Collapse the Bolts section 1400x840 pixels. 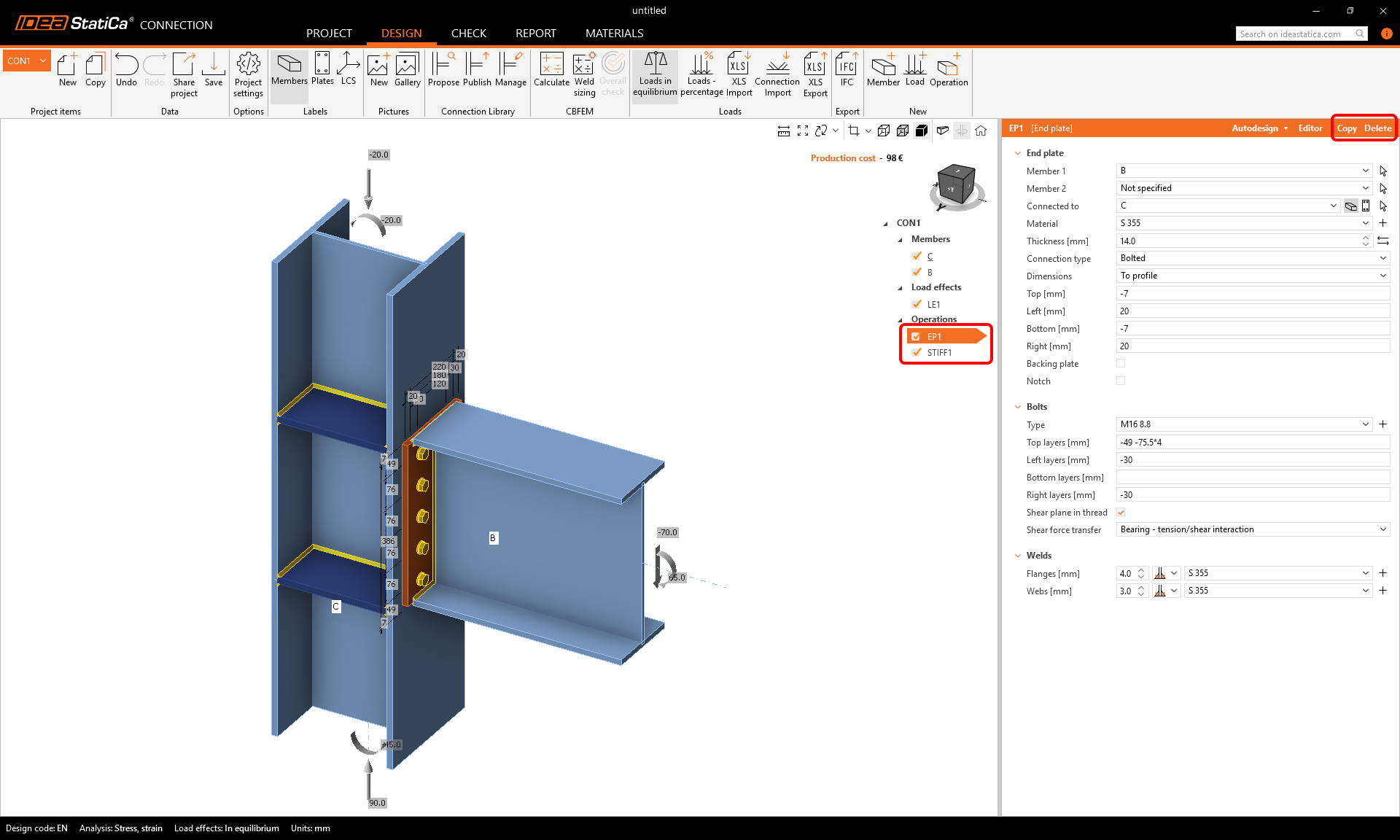click(1018, 407)
